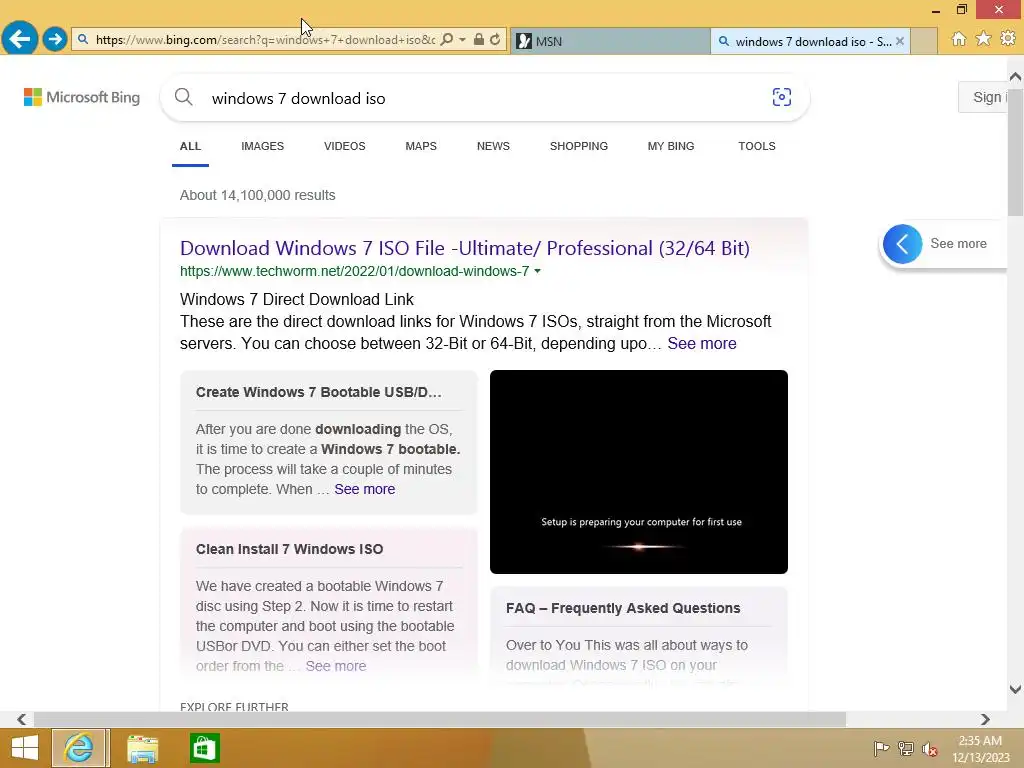Open Windows Store taskbar icon

tap(204, 748)
